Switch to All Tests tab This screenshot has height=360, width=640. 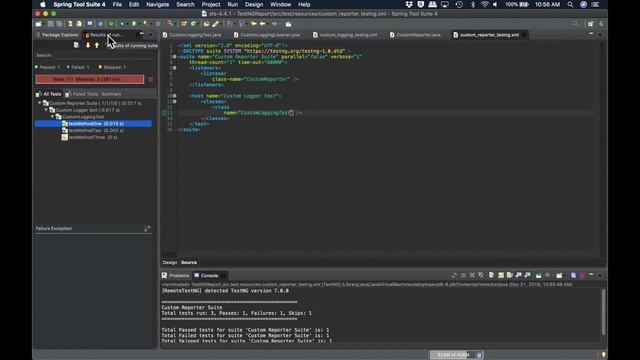point(49,94)
